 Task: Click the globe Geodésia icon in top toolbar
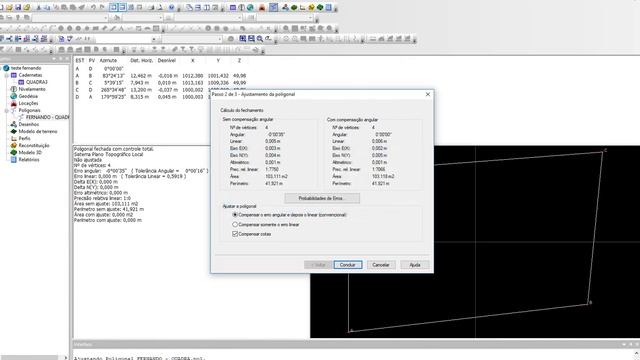250,7
